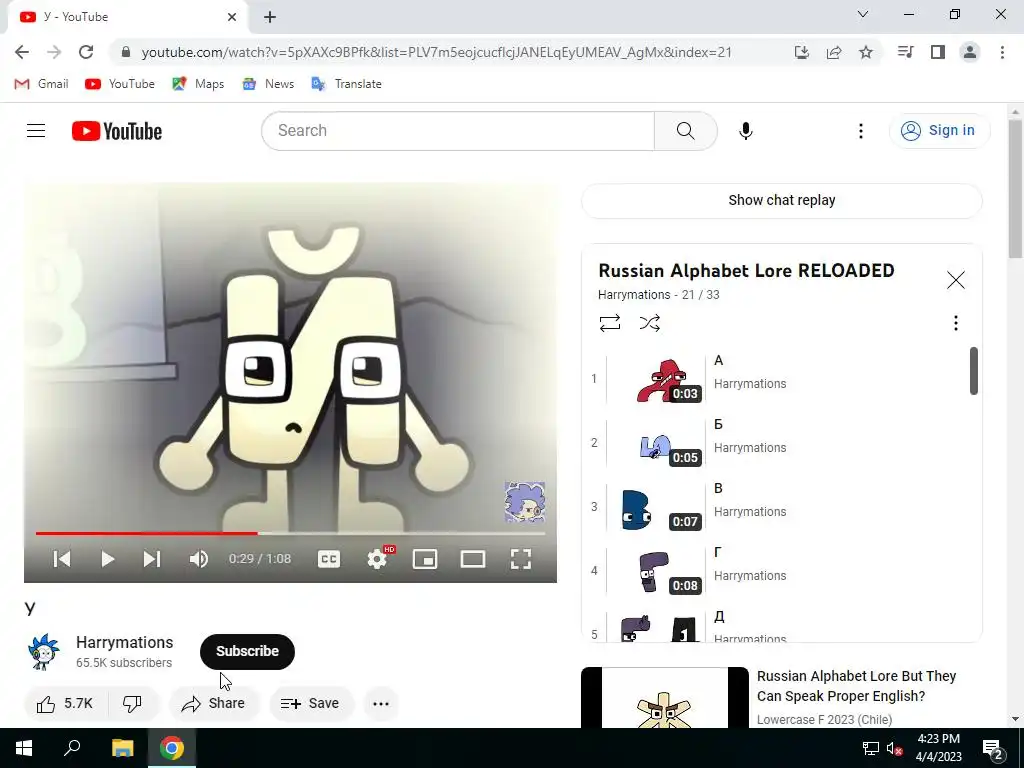Open News bookmark

pos(268,84)
